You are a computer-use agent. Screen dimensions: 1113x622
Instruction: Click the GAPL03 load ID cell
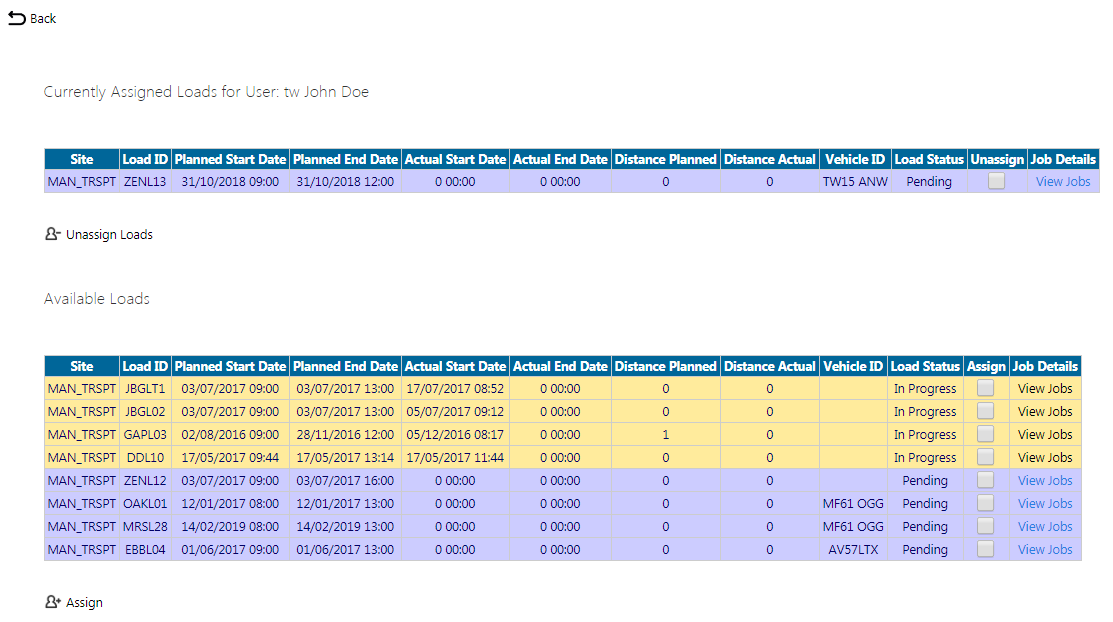coord(145,435)
